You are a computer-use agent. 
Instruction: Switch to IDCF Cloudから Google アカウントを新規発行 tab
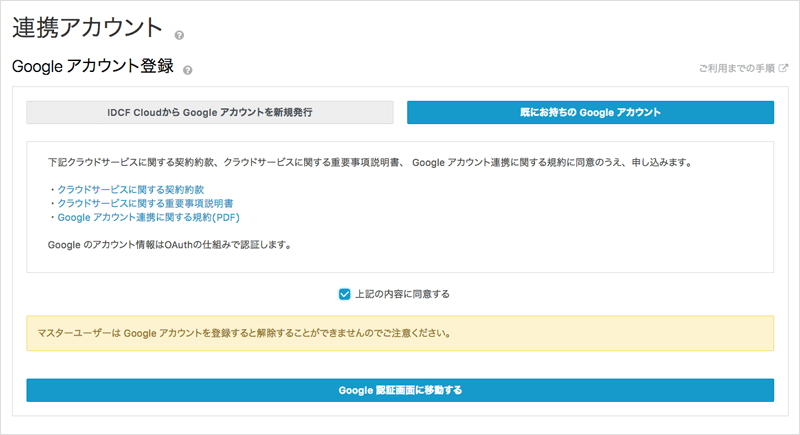coord(210,112)
